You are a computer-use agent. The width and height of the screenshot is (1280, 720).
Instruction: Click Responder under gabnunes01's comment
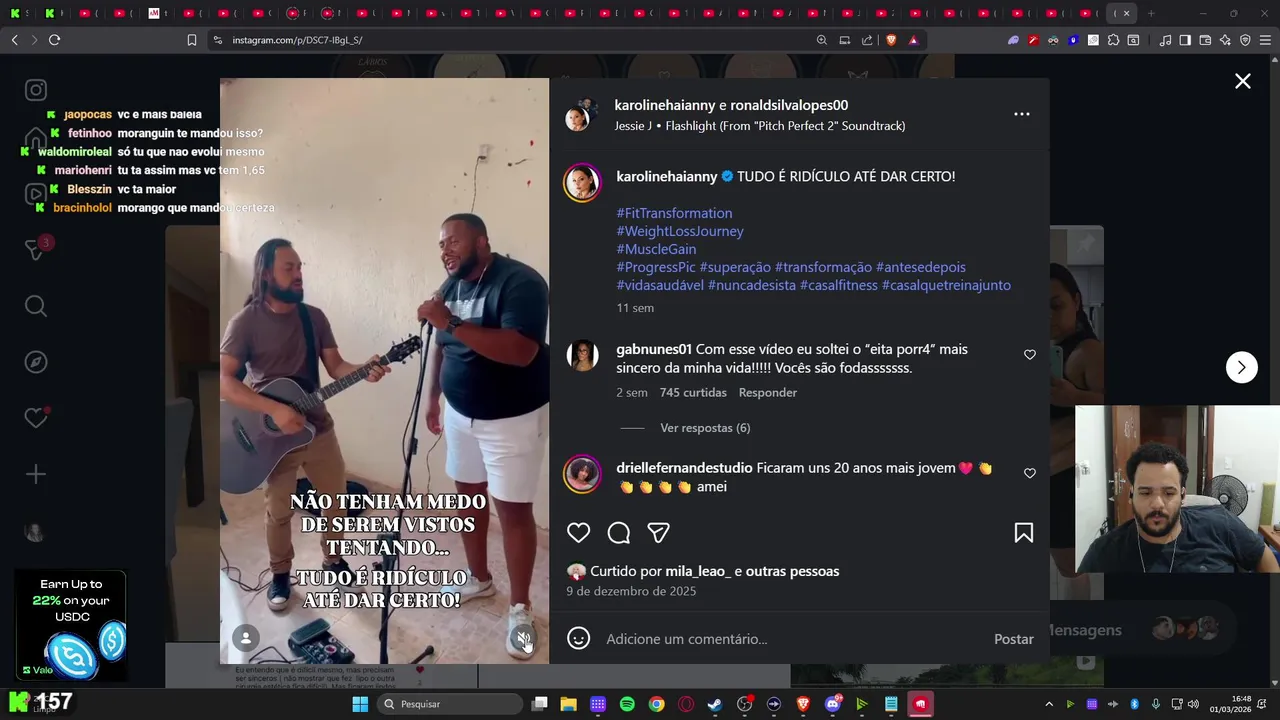[x=767, y=393]
